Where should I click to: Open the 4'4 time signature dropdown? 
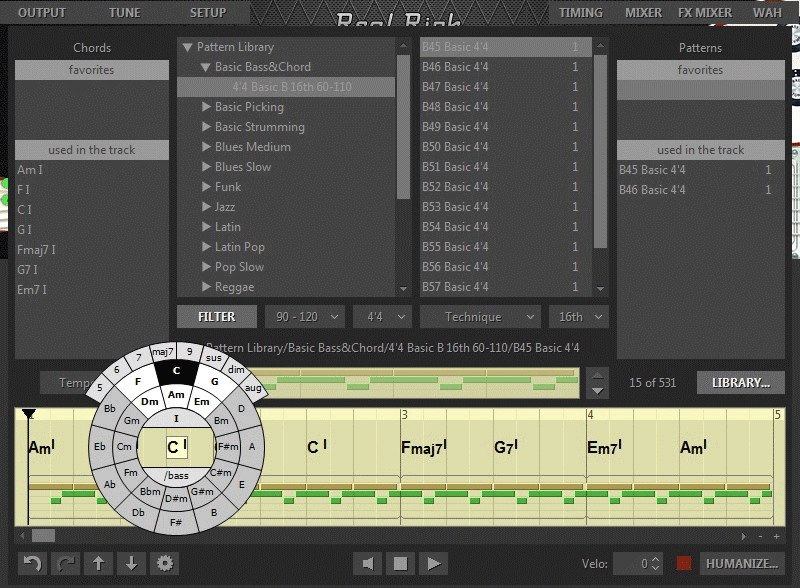point(382,317)
